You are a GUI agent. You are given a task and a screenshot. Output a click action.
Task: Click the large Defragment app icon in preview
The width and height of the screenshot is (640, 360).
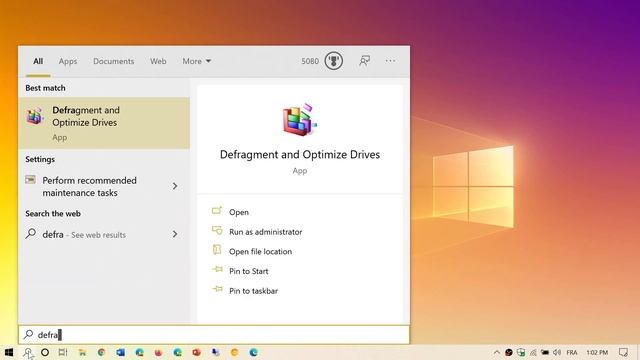tap(300, 120)
